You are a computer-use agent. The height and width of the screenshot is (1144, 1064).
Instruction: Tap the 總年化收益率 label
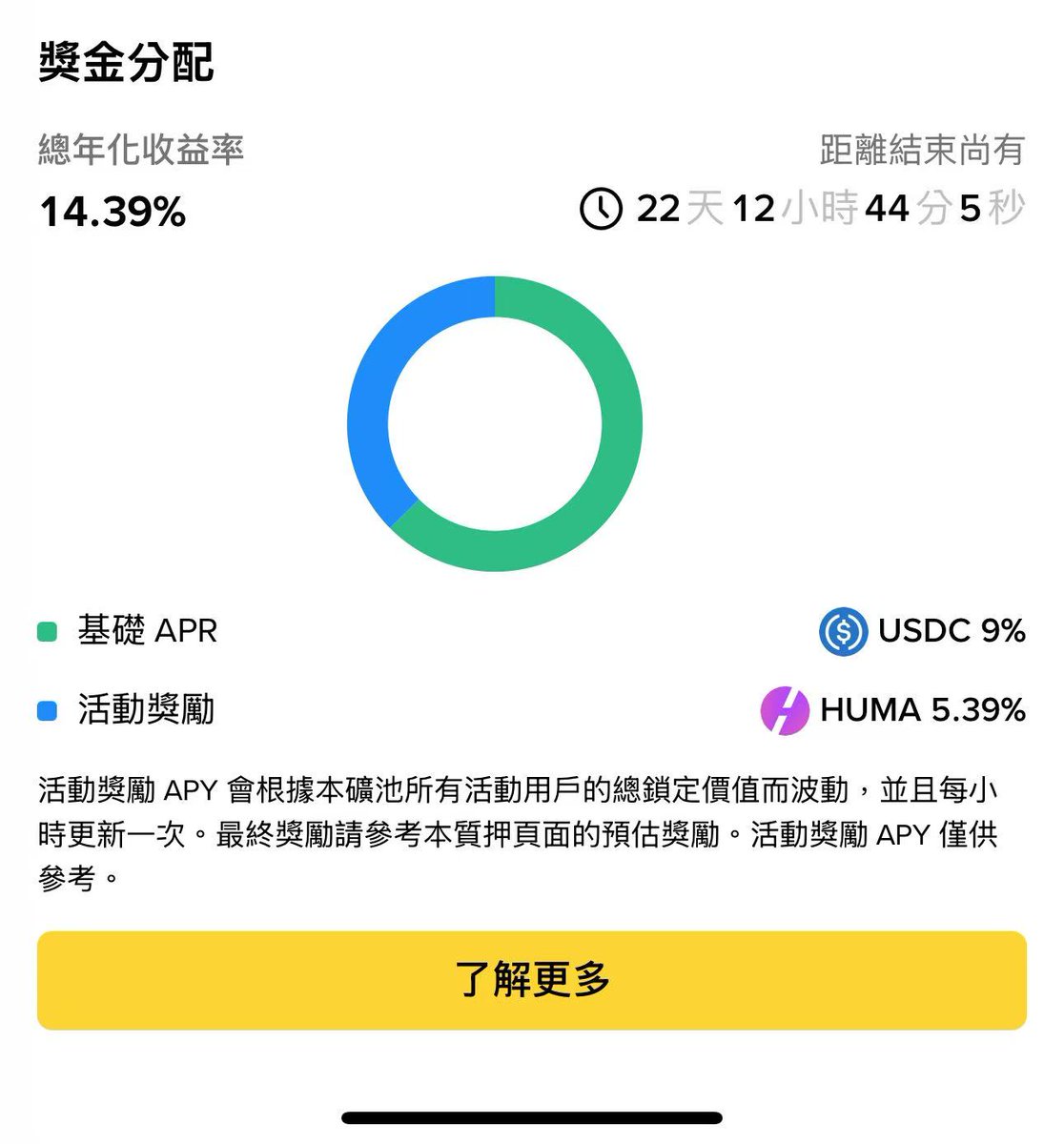(141, 151)
